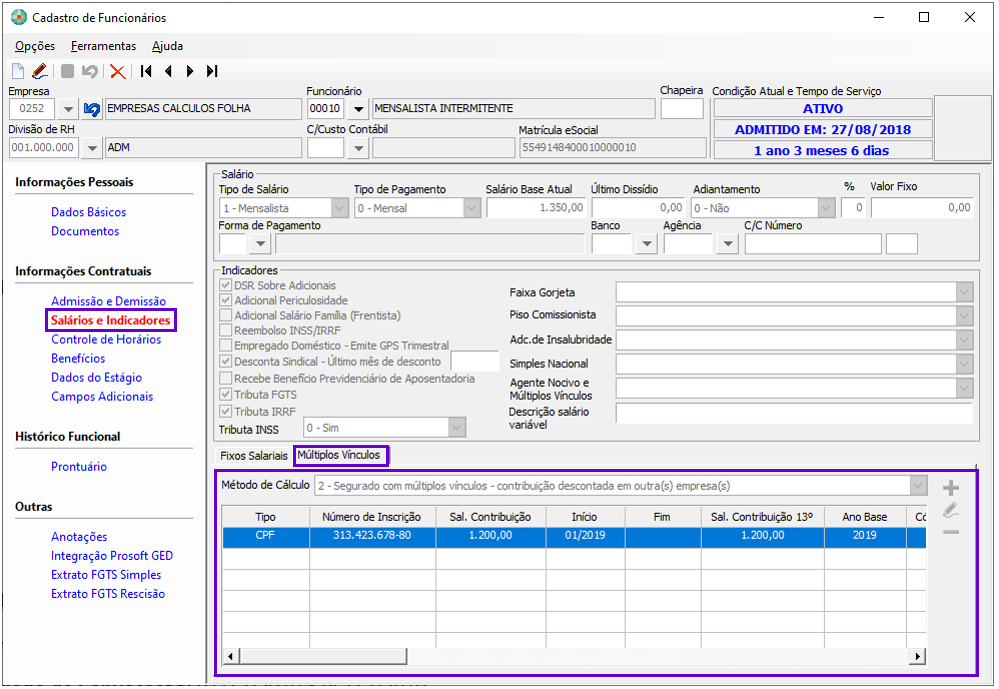
Task: Expand the Tipo de Pagamento combo box
Action: pyautogui.click(x=472, y=208)
